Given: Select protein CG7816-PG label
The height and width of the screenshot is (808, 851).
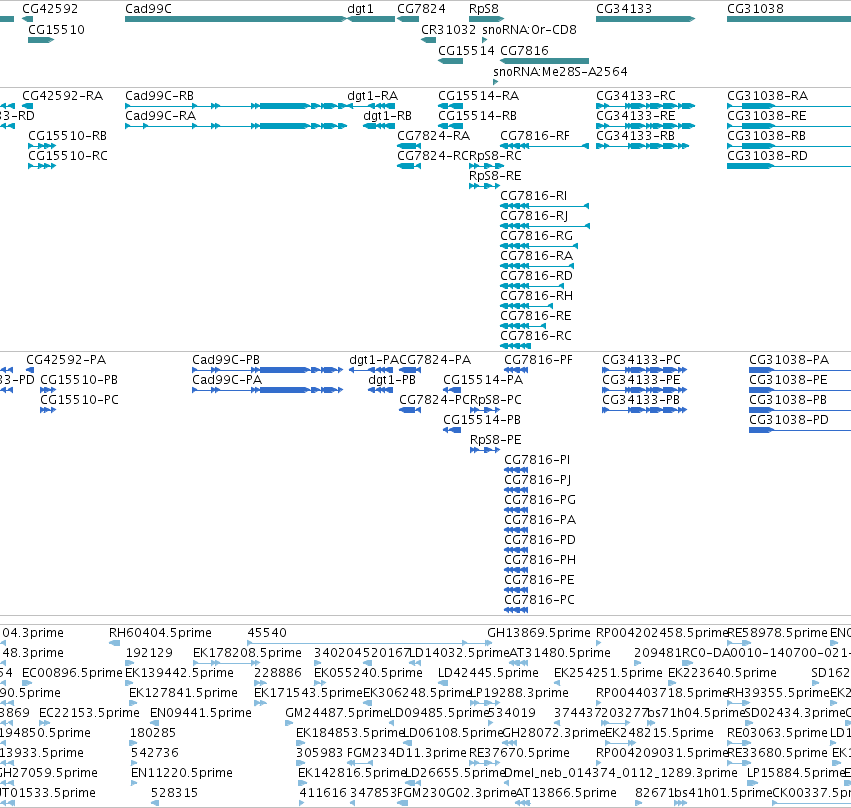Looking at the screenshot, I should (x=540, y=500).
